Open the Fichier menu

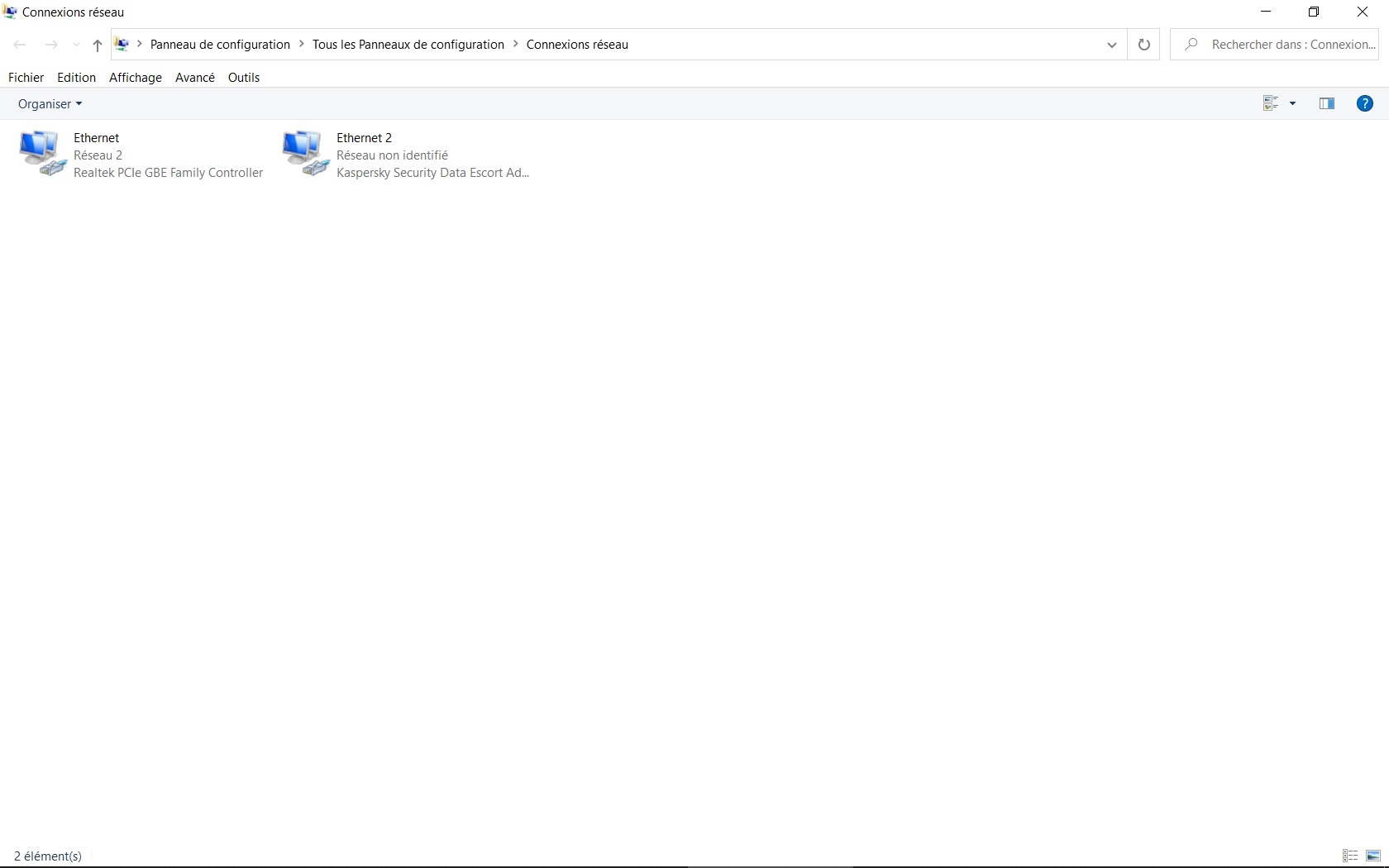(x=26, y=78)
